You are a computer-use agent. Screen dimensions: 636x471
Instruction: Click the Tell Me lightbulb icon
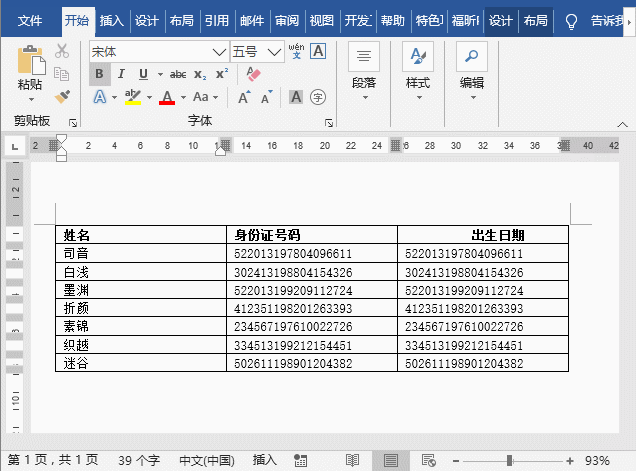[x=571, y=21]
